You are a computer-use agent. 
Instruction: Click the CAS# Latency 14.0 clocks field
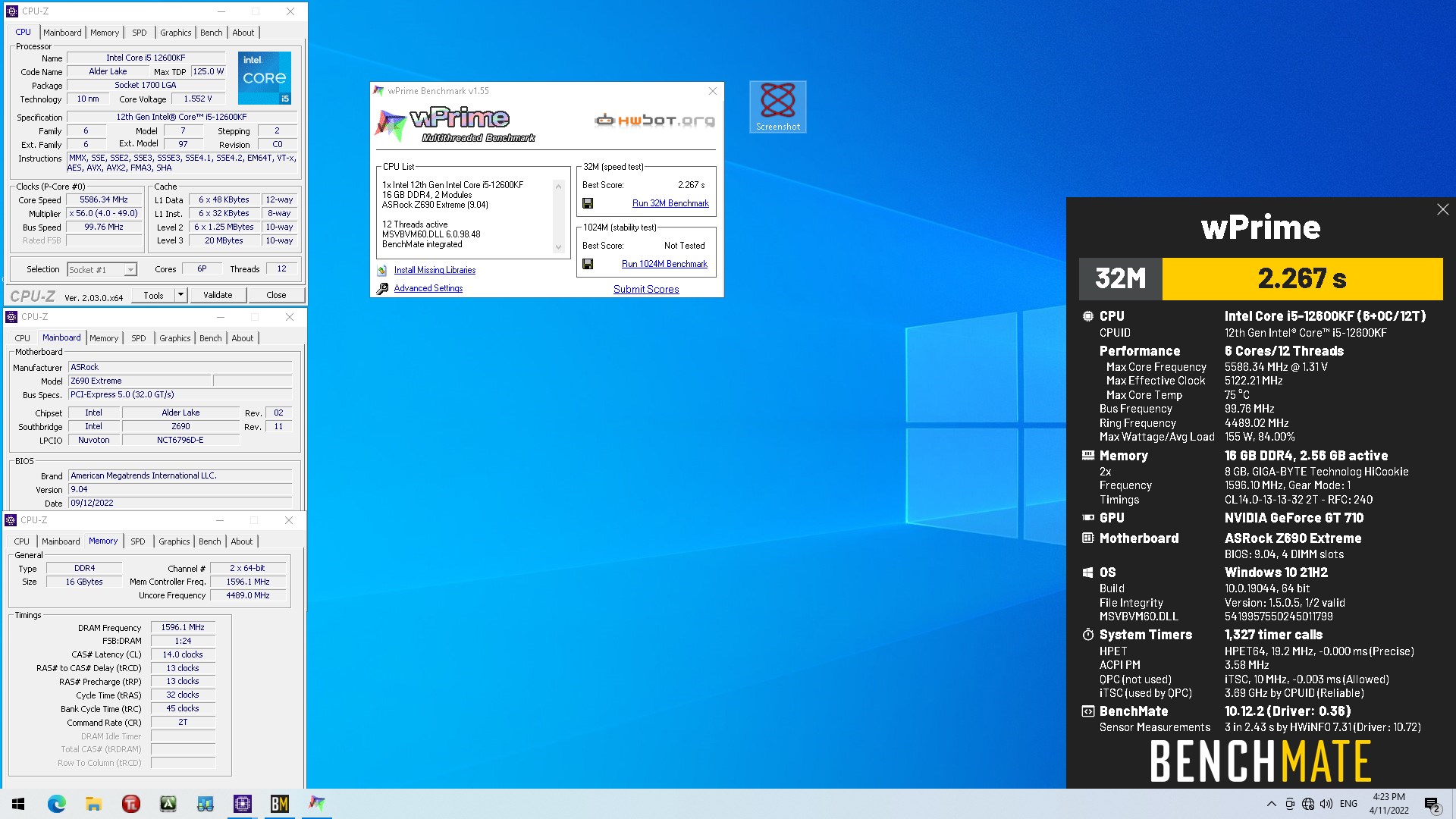183,655
